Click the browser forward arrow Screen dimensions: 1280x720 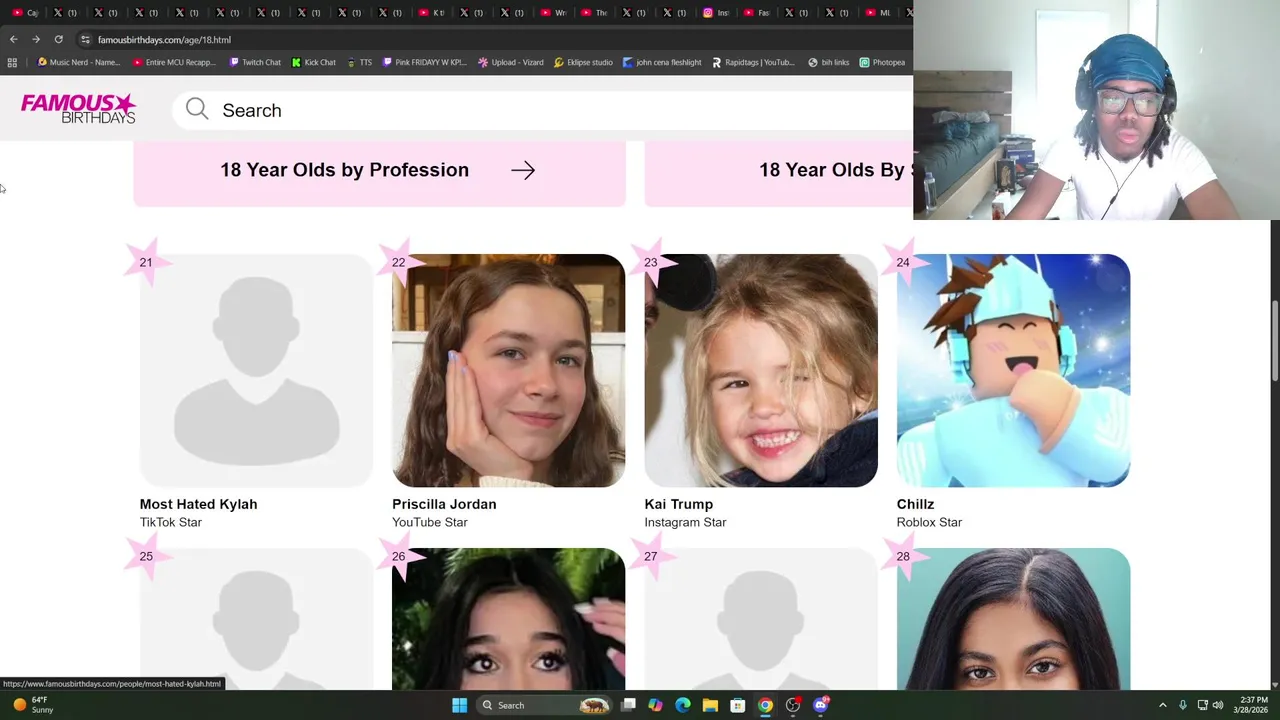tap(36, 40)
